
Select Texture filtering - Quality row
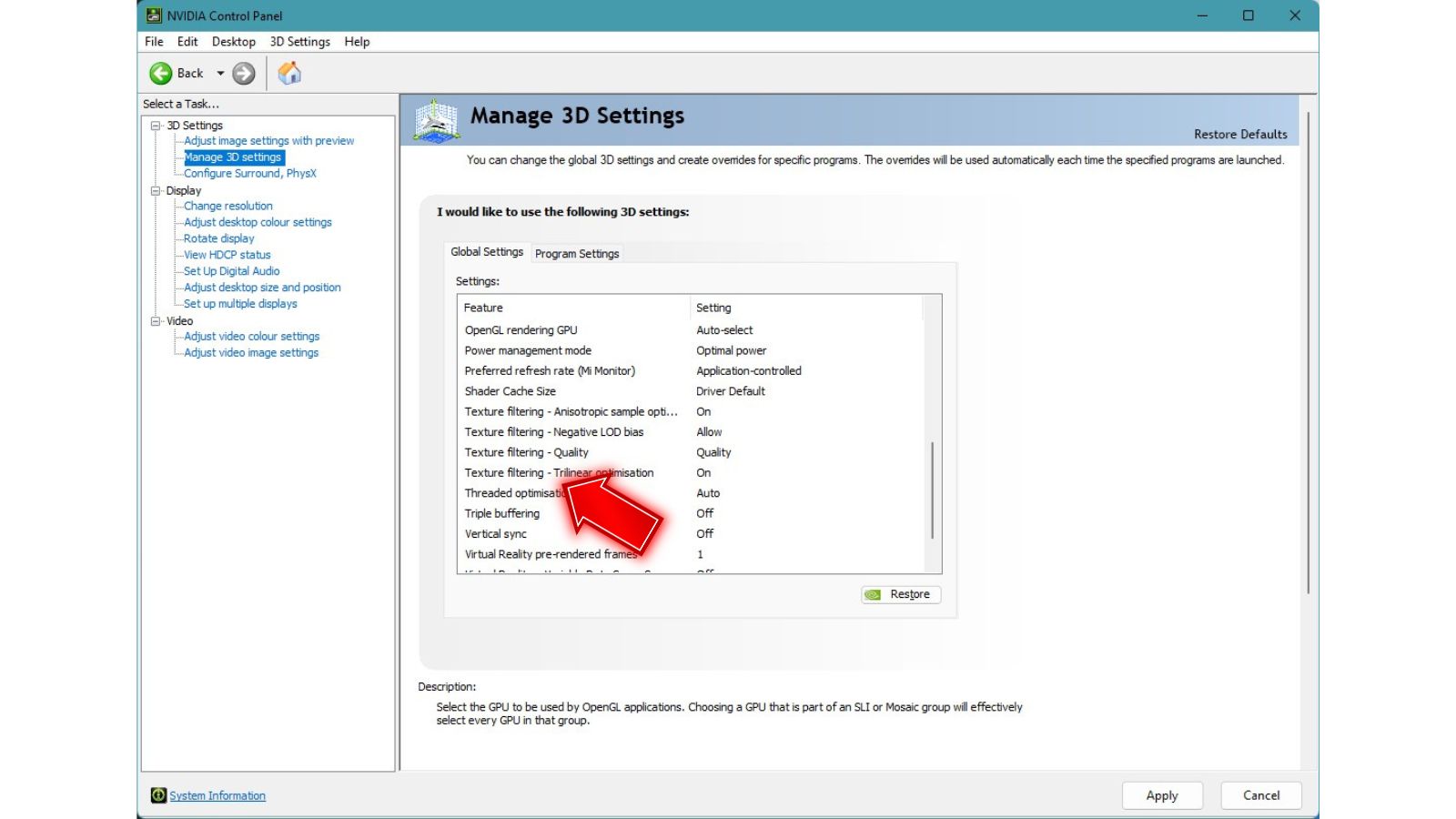691,453
